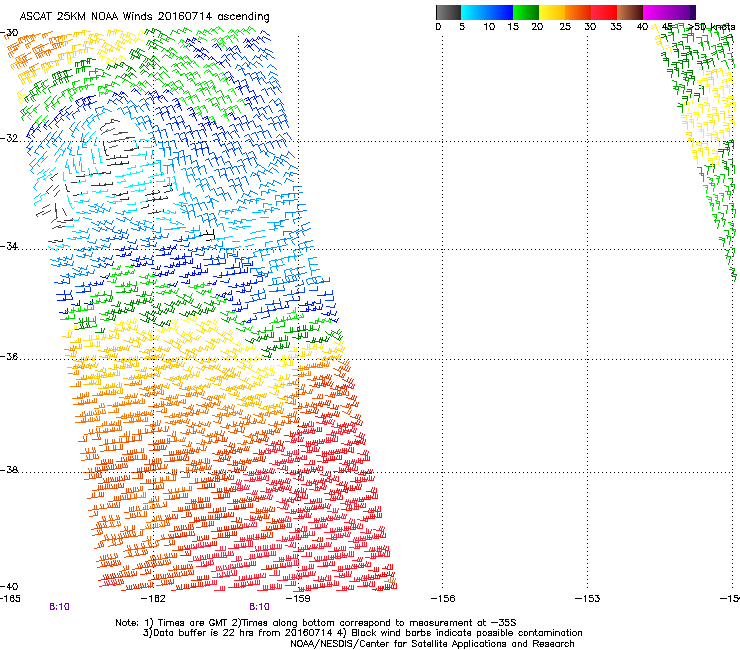The width and height of the screenshot is (740, 650).
Task: Click the 'Data buffer is 22 hrs' note line
Action: point(362,633)
